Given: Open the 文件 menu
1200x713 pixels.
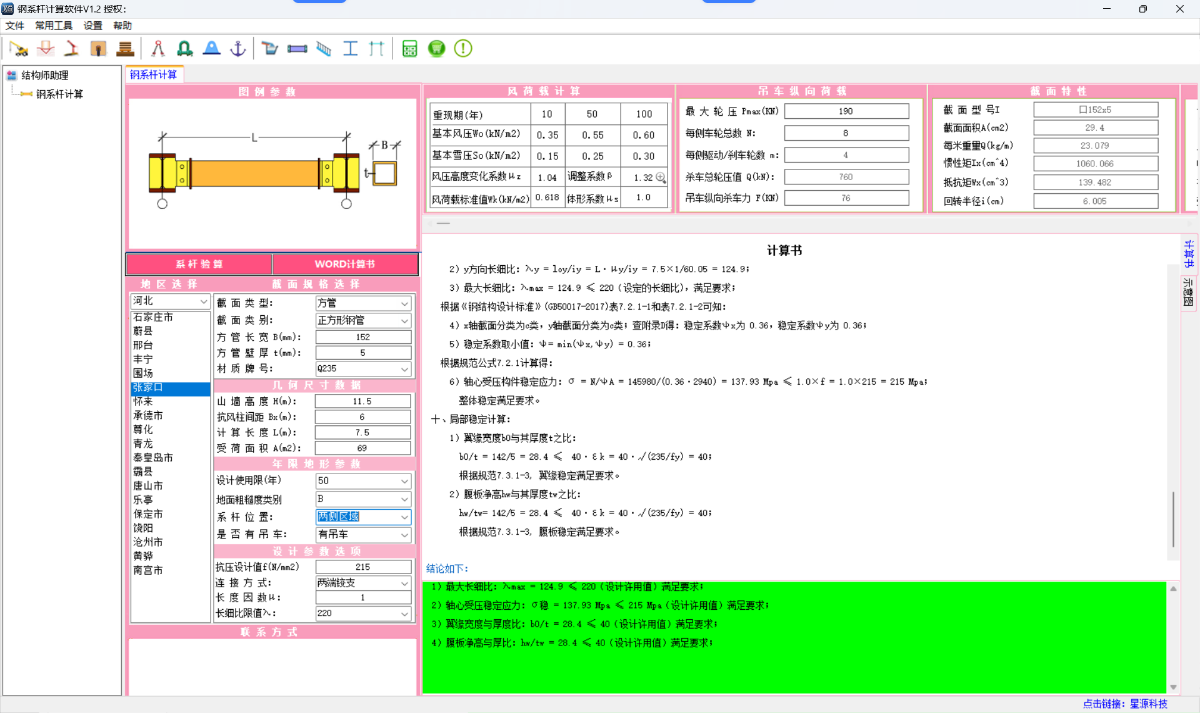Looking at the screenshot, I should pyautogui.click(x=14, y=25).
